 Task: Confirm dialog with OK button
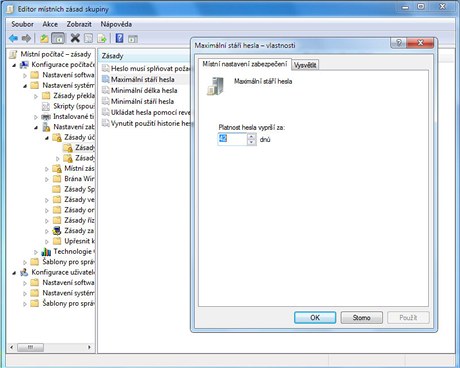(x=315, y=318)
